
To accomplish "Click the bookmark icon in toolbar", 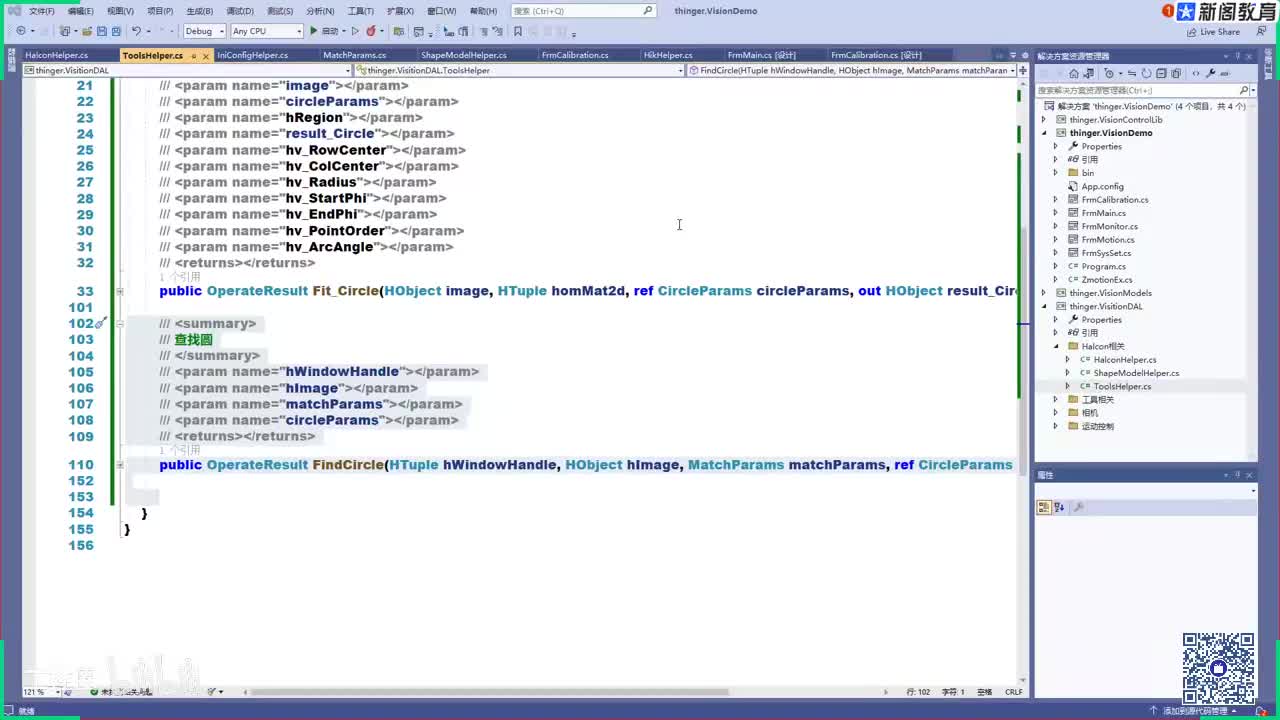I will click(x=518, y=31).
